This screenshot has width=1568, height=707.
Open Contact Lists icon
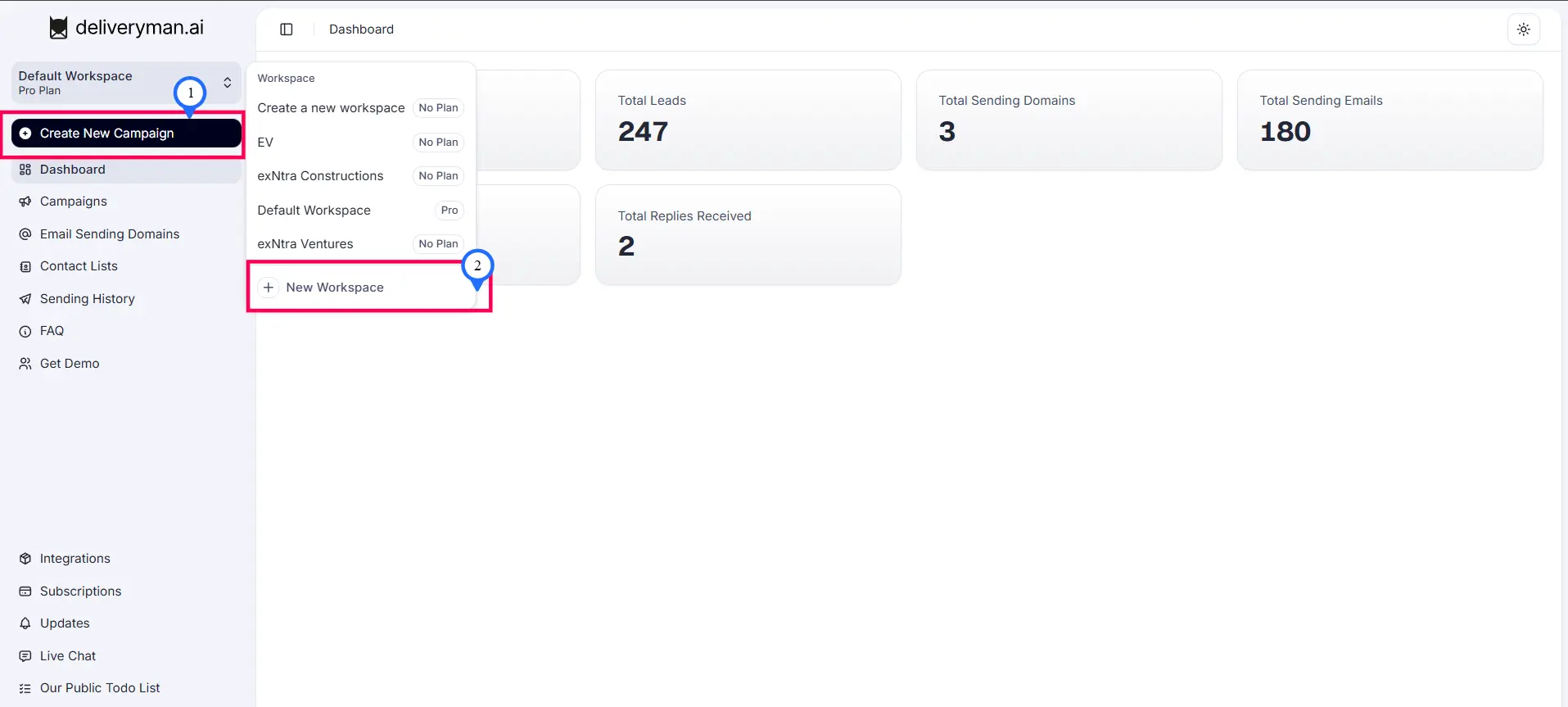pos(25,266)
